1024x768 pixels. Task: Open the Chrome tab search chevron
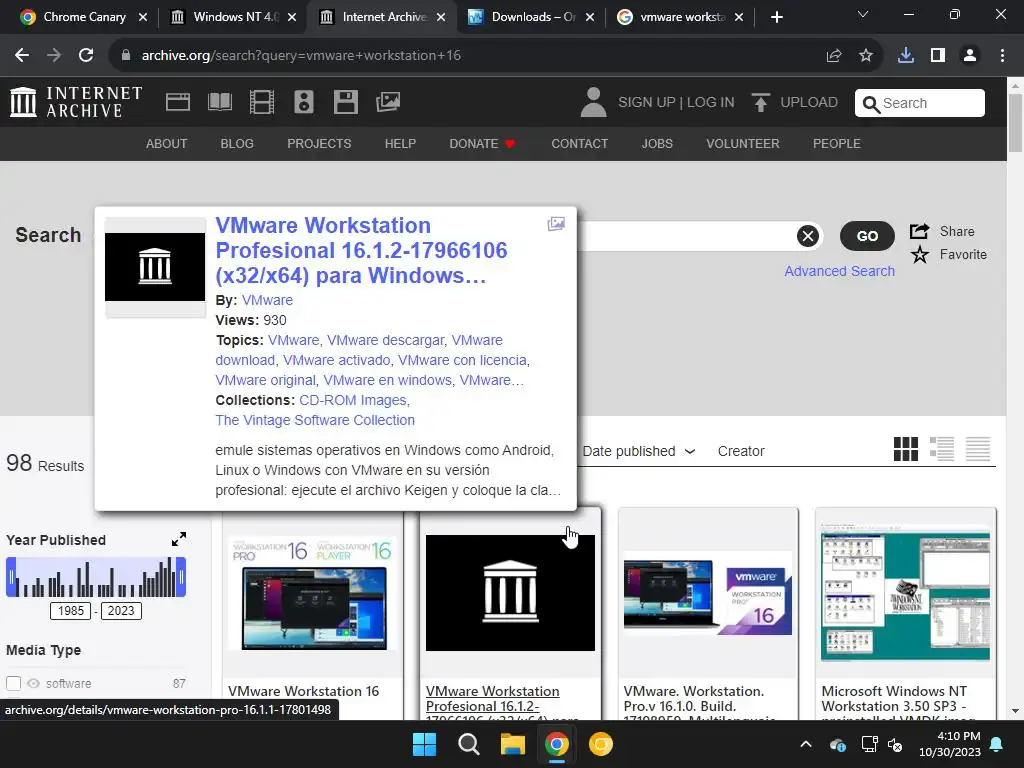click(x=863, y=14)
